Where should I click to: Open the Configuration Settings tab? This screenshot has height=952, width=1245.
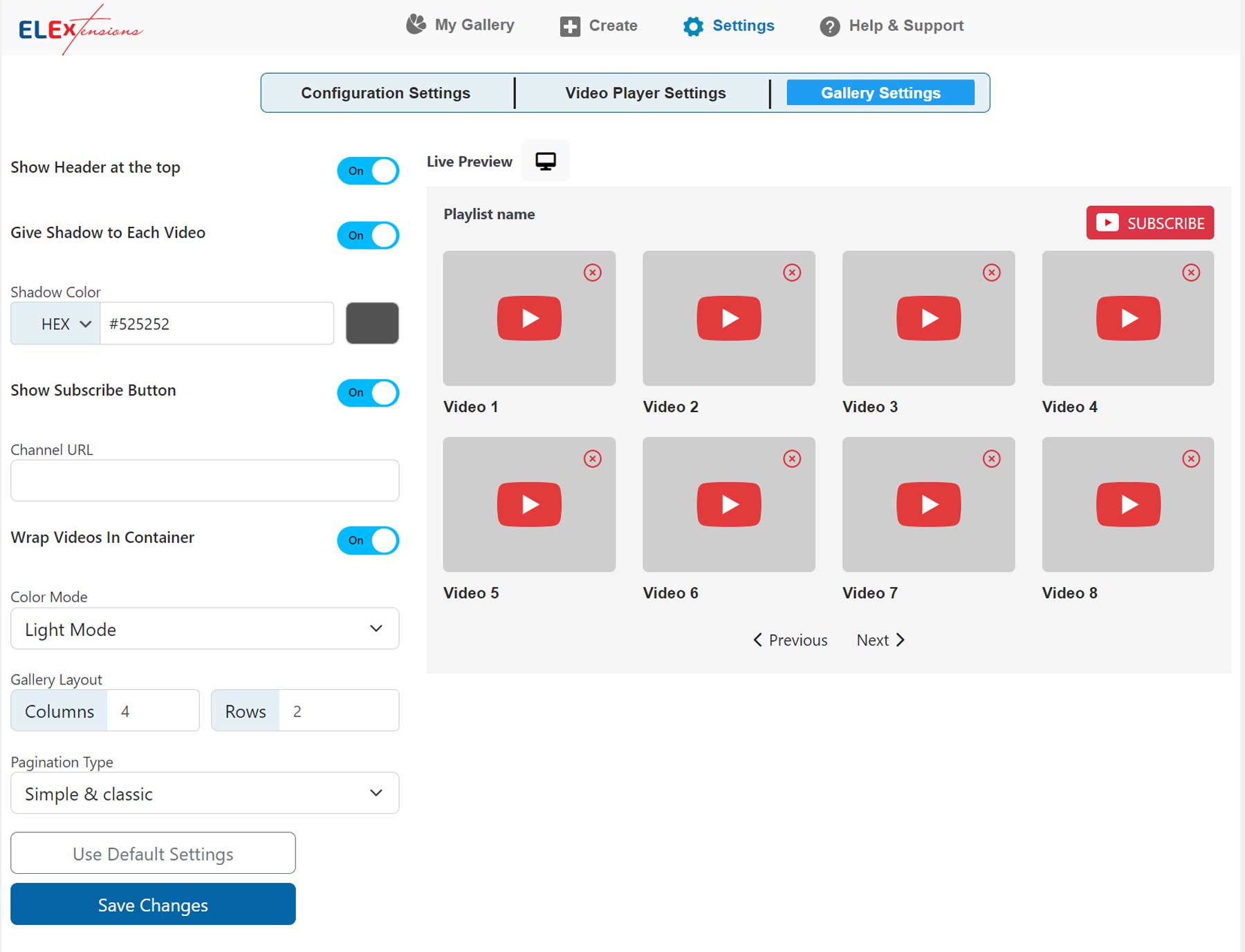(385, 93)
